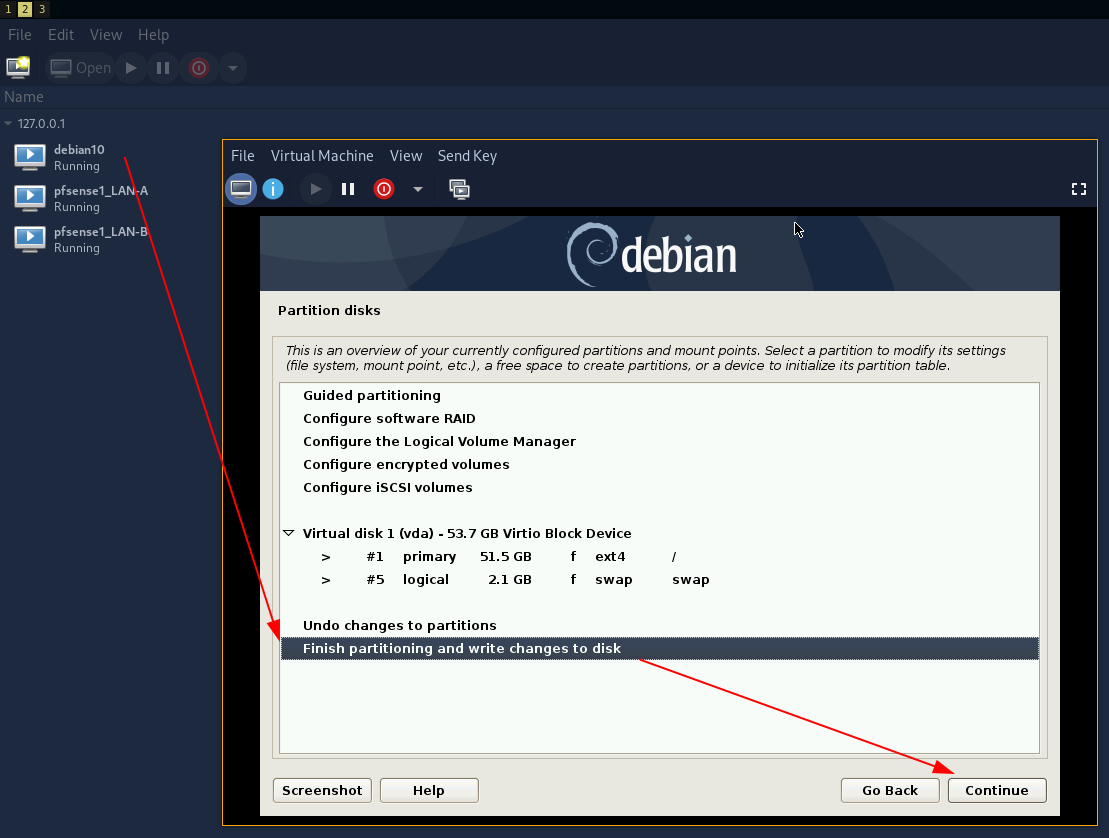Open VM window shutdown options dropdown arrow
1109x838 pixels.
(418, 190)
